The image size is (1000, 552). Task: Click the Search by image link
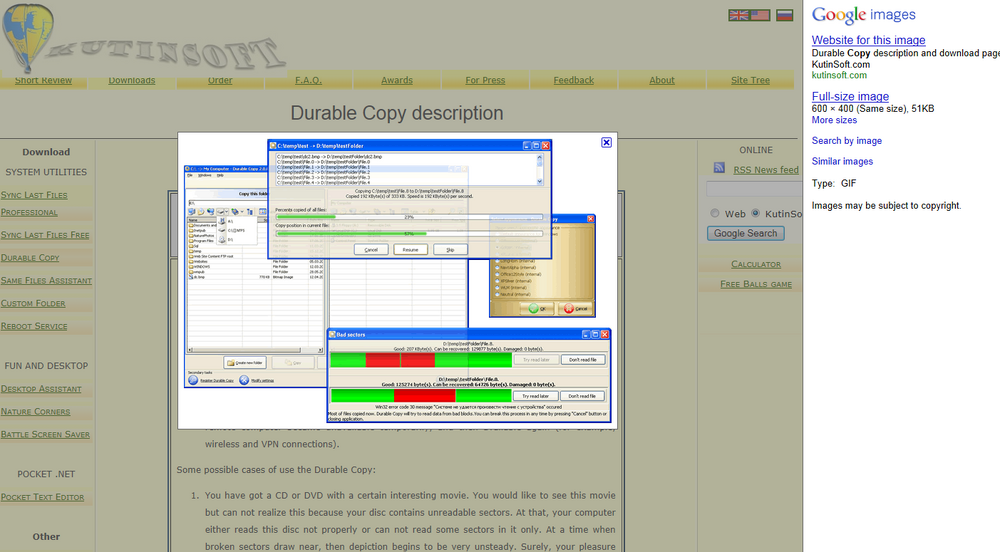tap(846, 140)
